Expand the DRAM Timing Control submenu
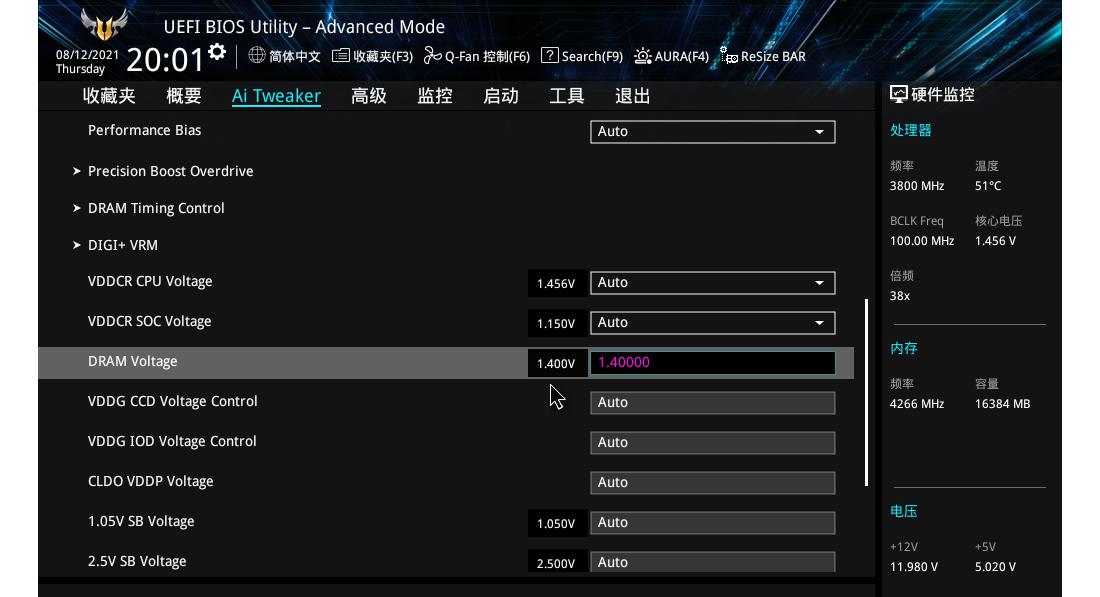The height and width of the screenshot is (597, 1100). [156, 208]
